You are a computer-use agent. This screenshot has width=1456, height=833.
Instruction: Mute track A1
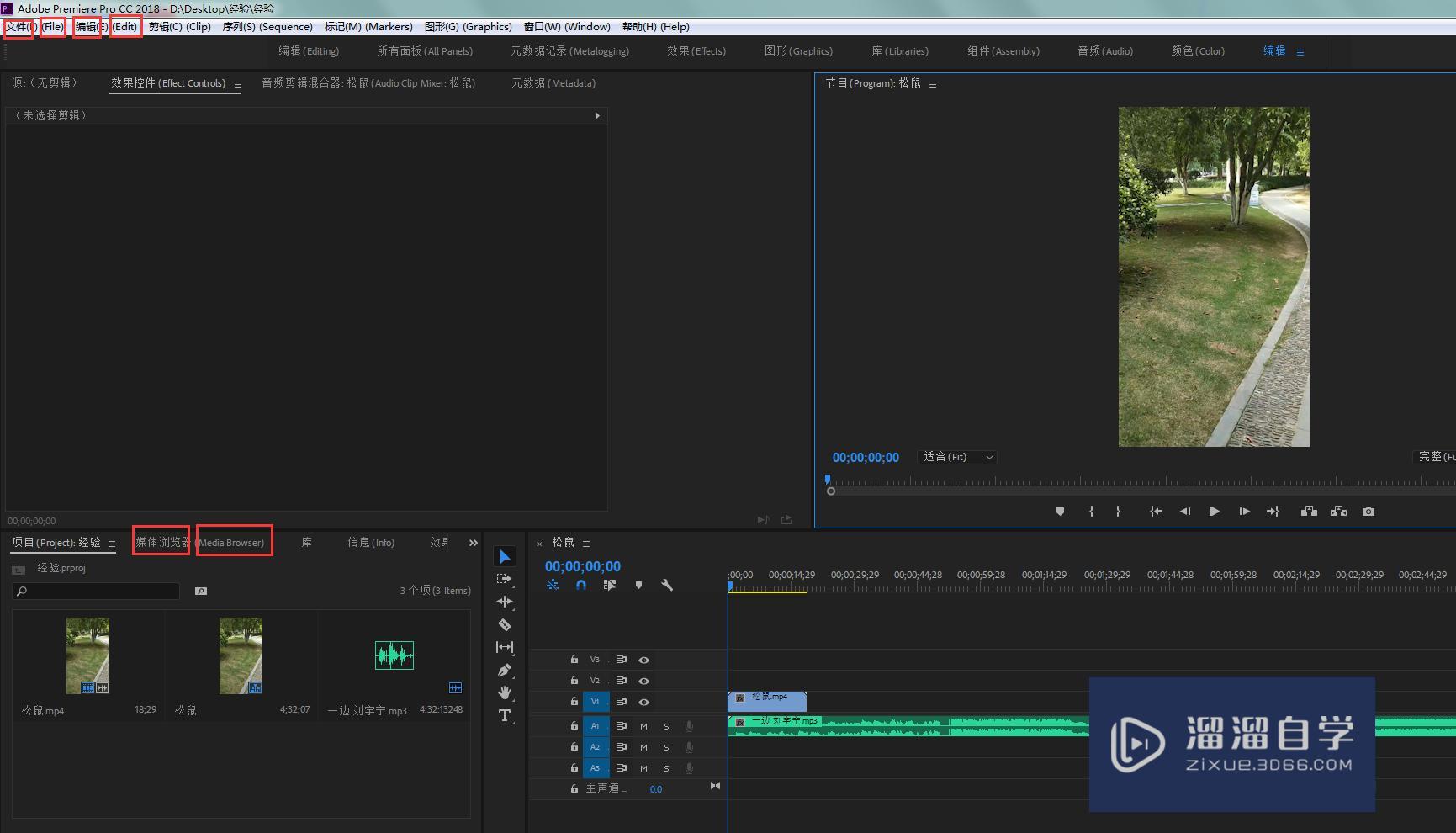coord(643,726)
